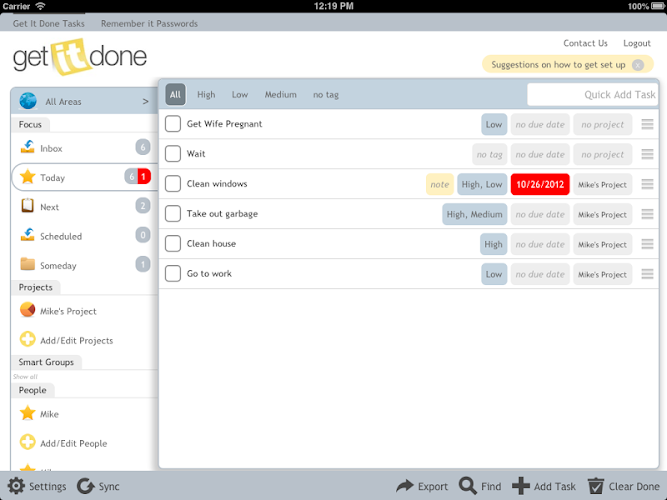This screenshot has height=500, width=667.
Task: Click reorder handle on Take out garbage row
Action: click(x=647, y=214)
